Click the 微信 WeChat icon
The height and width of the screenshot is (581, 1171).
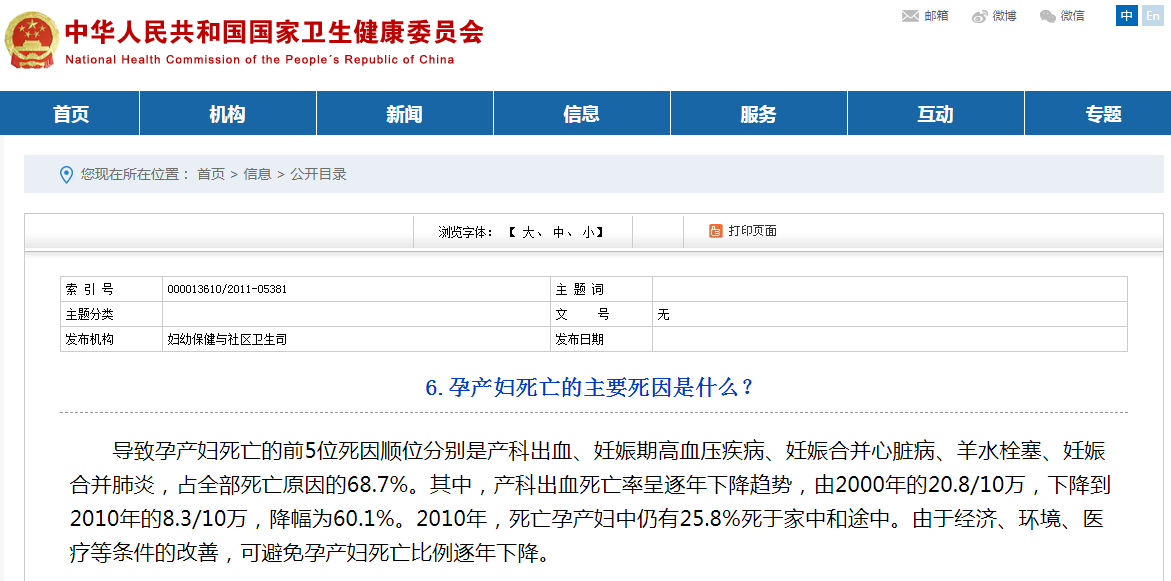[x=1047, y=16]
